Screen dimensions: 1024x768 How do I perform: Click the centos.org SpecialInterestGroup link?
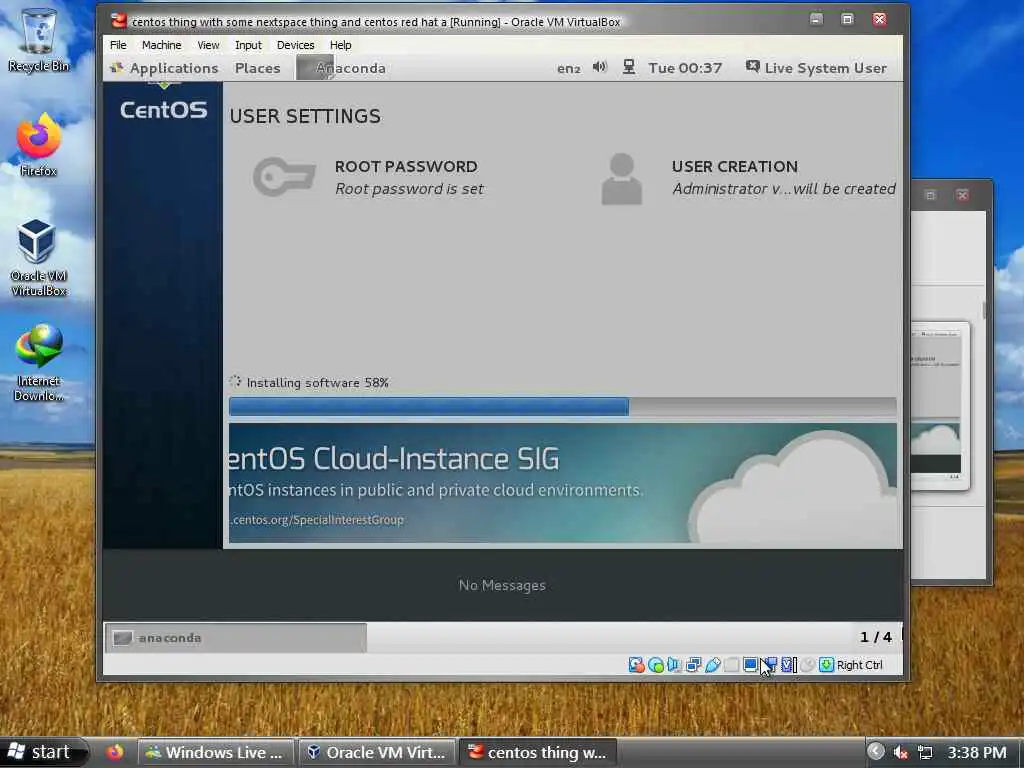point(317,520)
